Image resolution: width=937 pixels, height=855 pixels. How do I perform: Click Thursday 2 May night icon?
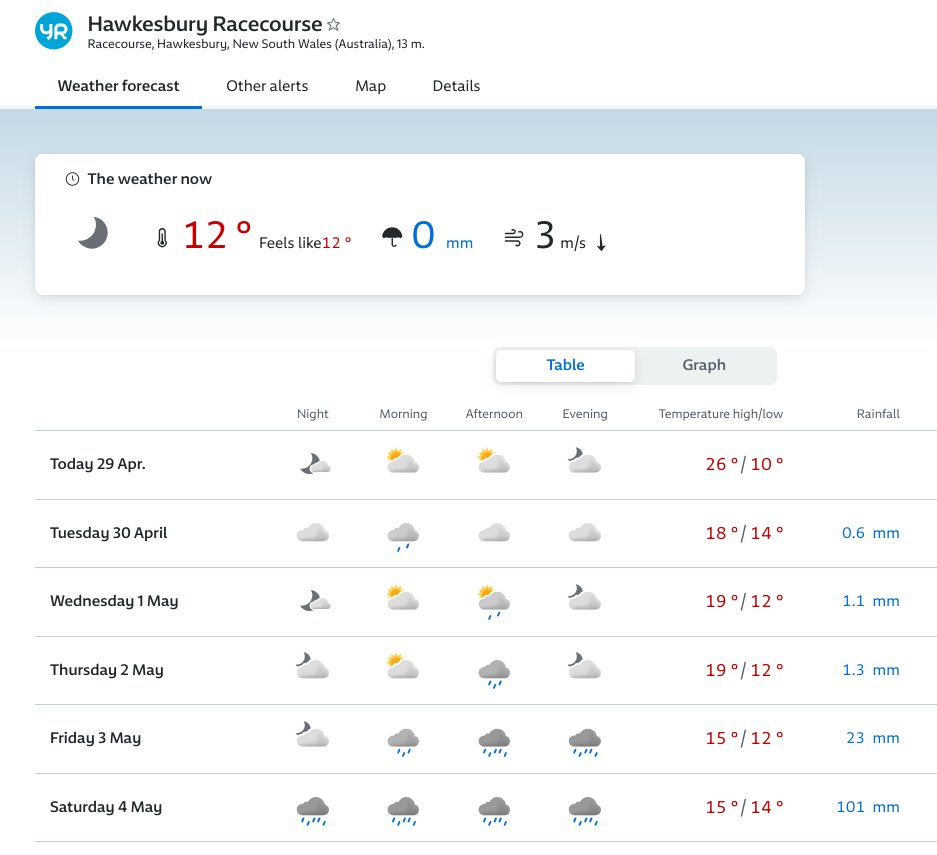point(313,666)
